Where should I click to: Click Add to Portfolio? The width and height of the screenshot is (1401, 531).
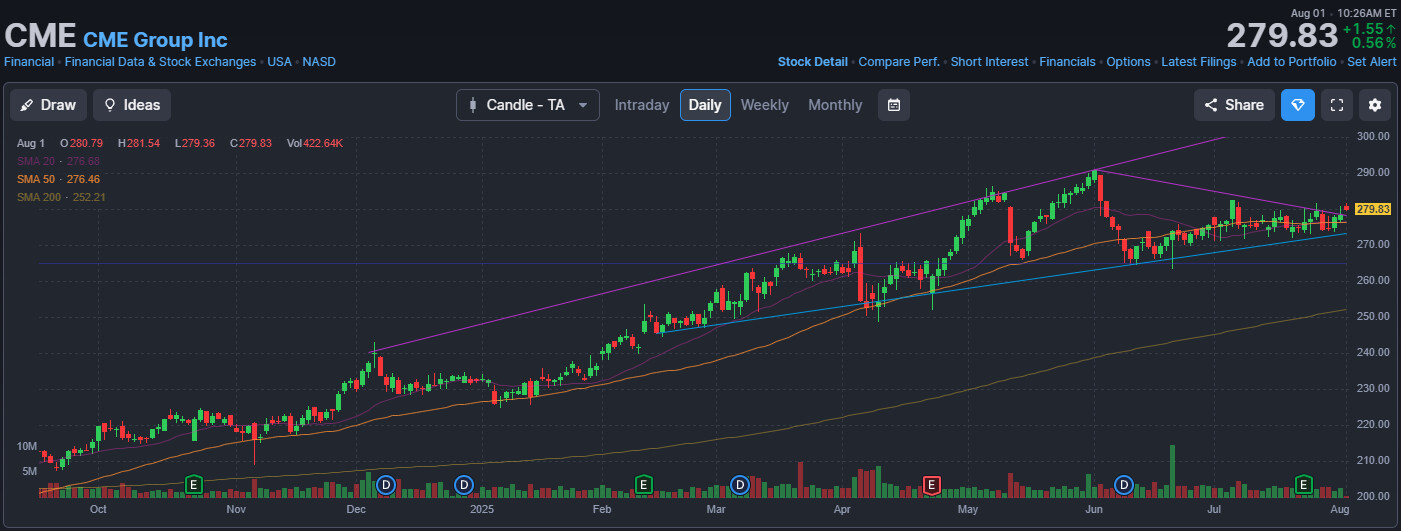tap(1291, 62)
